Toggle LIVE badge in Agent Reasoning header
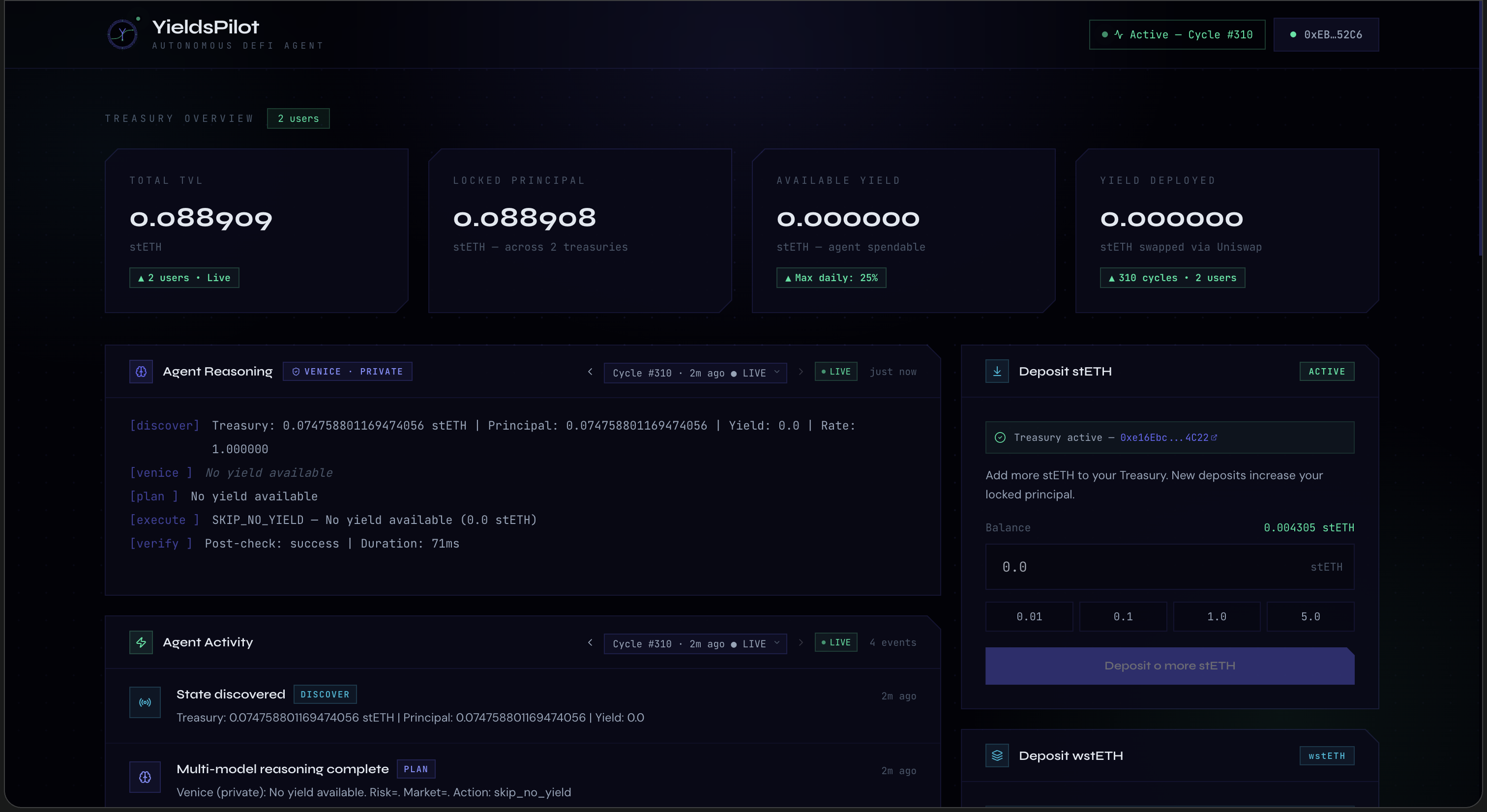This screenshot has height=812, width=1487. click(x=836, y=372)
